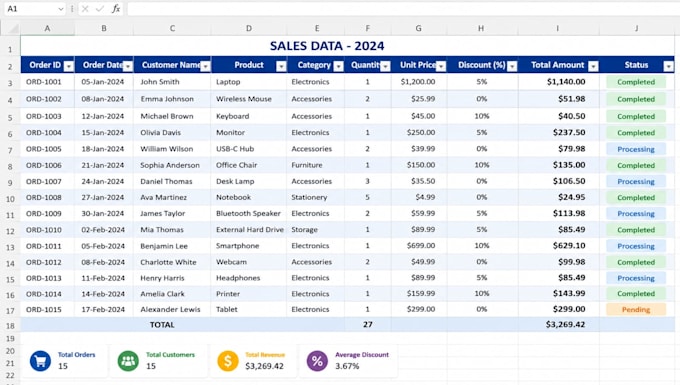
Task: Open the Order Date filter dropdown
Action: click(x=128, y=66)
